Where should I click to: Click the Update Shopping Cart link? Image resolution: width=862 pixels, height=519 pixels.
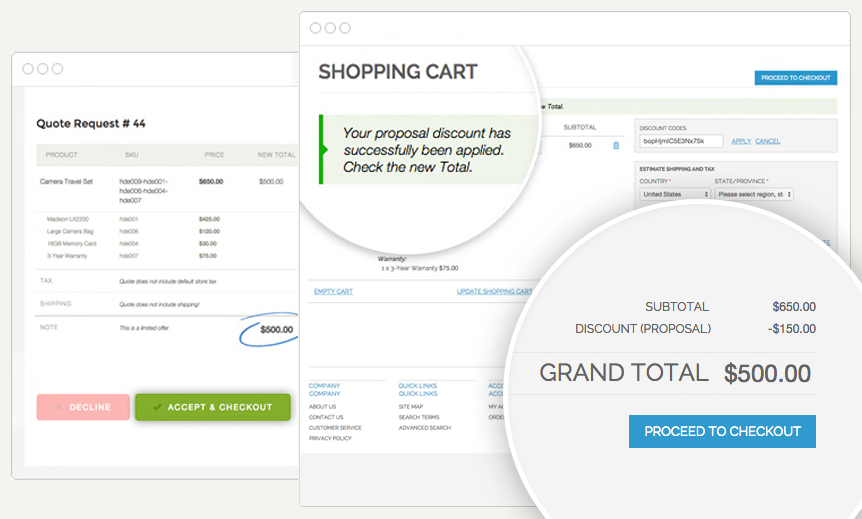pyautogui.click(x=494, y=291)
